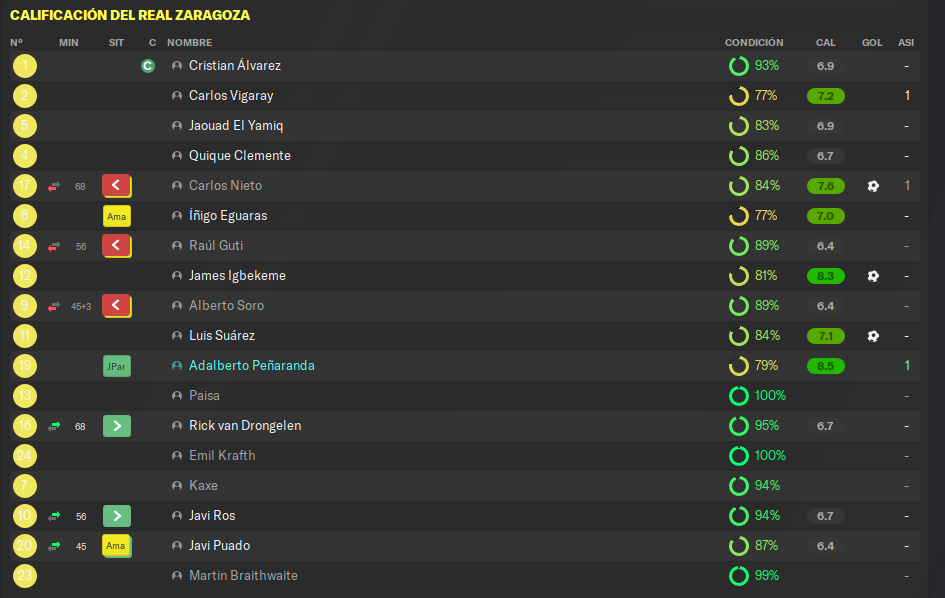Open Adalberto Peñaranda's player profile link
This screenshot has height=598, width=945.
click(252, 365)
